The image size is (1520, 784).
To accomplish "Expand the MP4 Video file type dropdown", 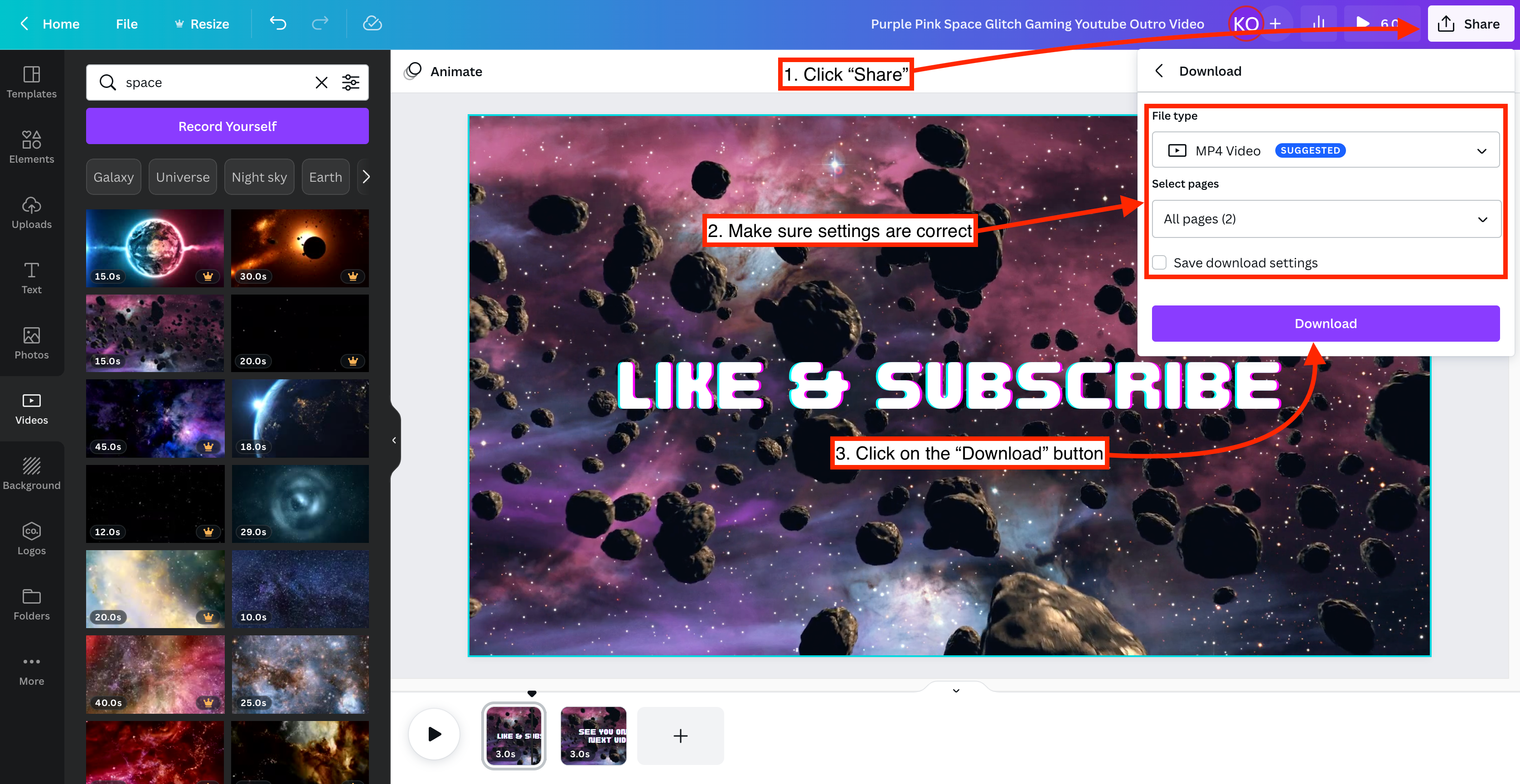I will click(x=1325, y=150).
